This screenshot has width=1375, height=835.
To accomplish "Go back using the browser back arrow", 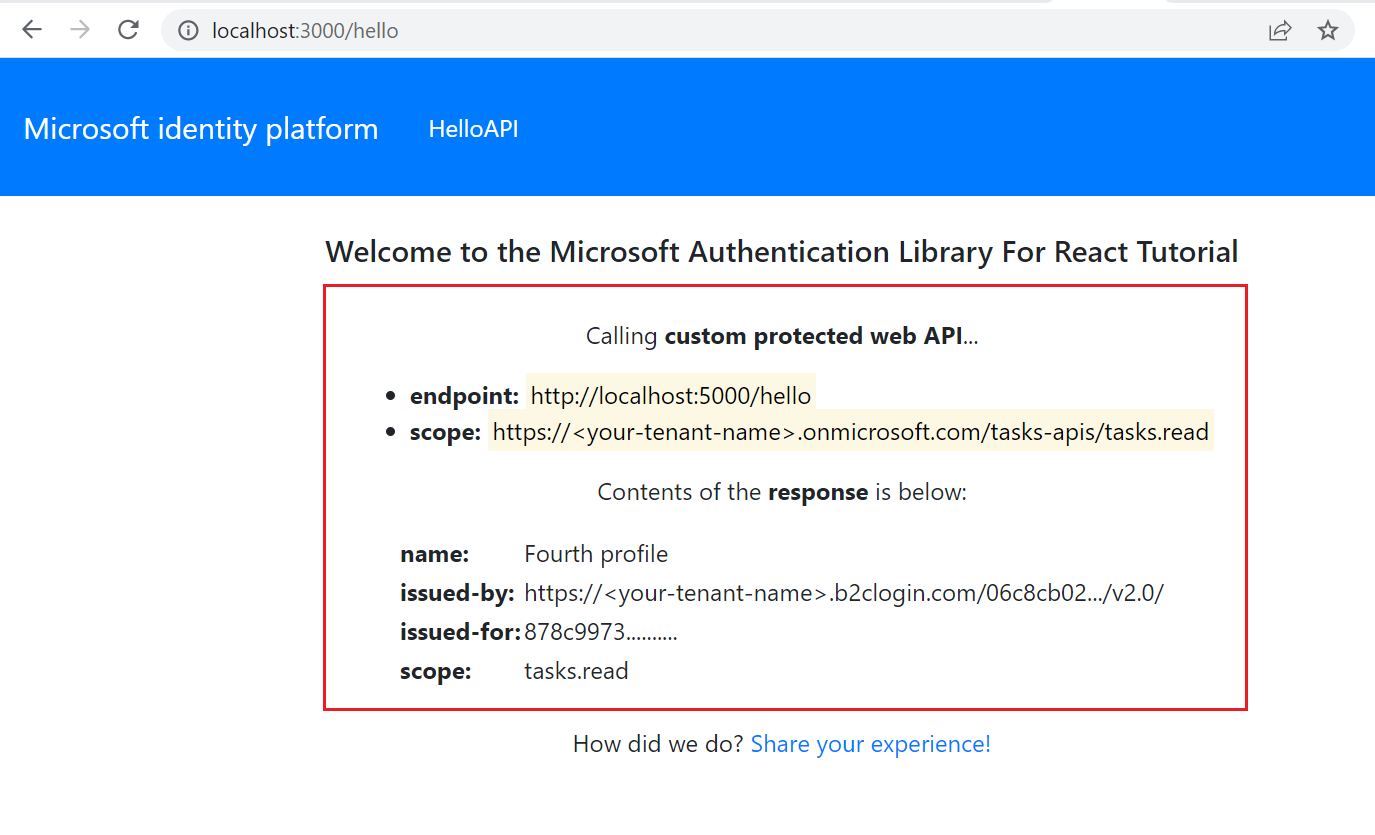I will 32,30.
